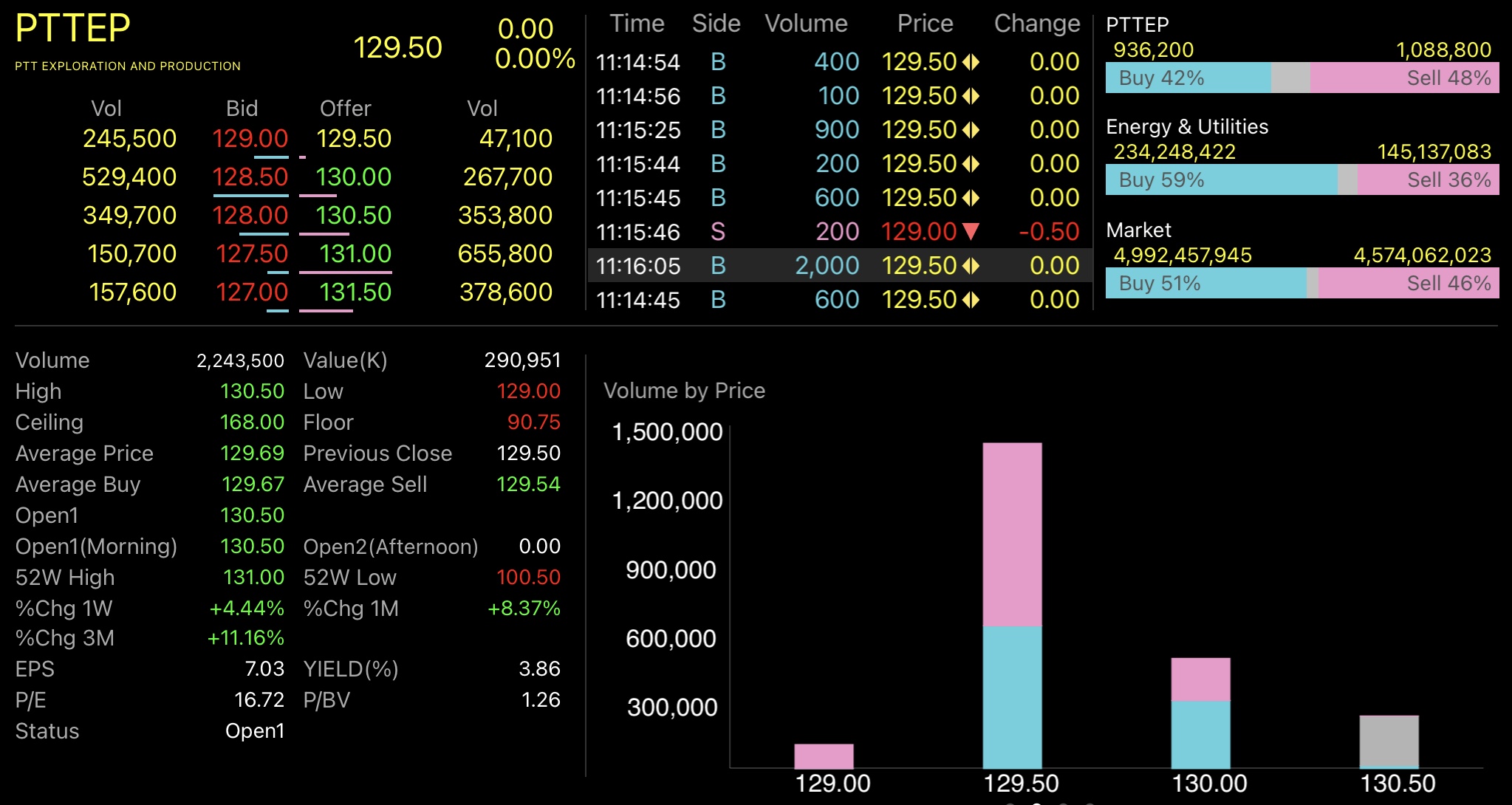Click blue buy portion of 129.50 bar
This screenshot has width=1512, height=805.
(1012, 697)
